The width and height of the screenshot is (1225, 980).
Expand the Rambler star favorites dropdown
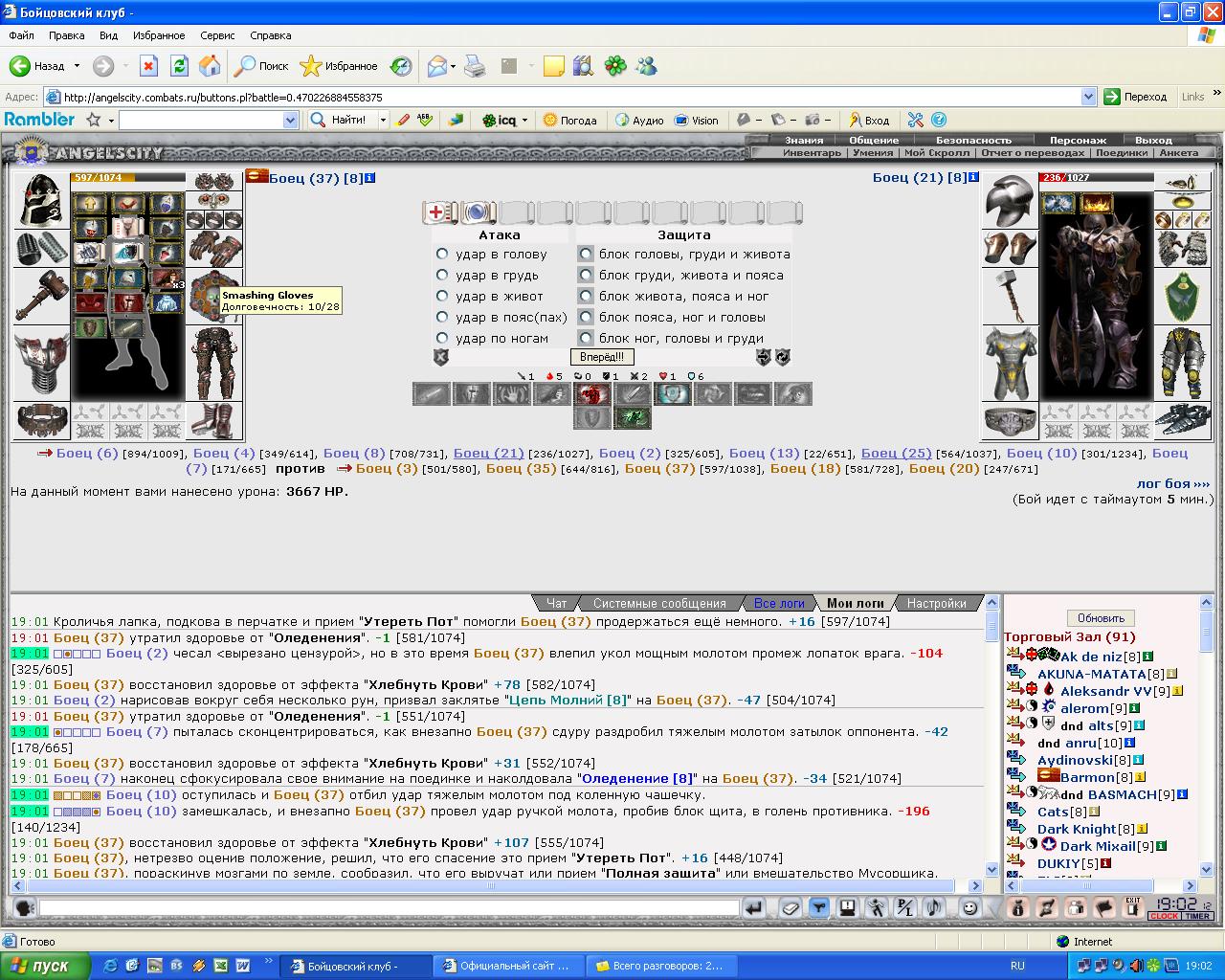click(111, 121)
